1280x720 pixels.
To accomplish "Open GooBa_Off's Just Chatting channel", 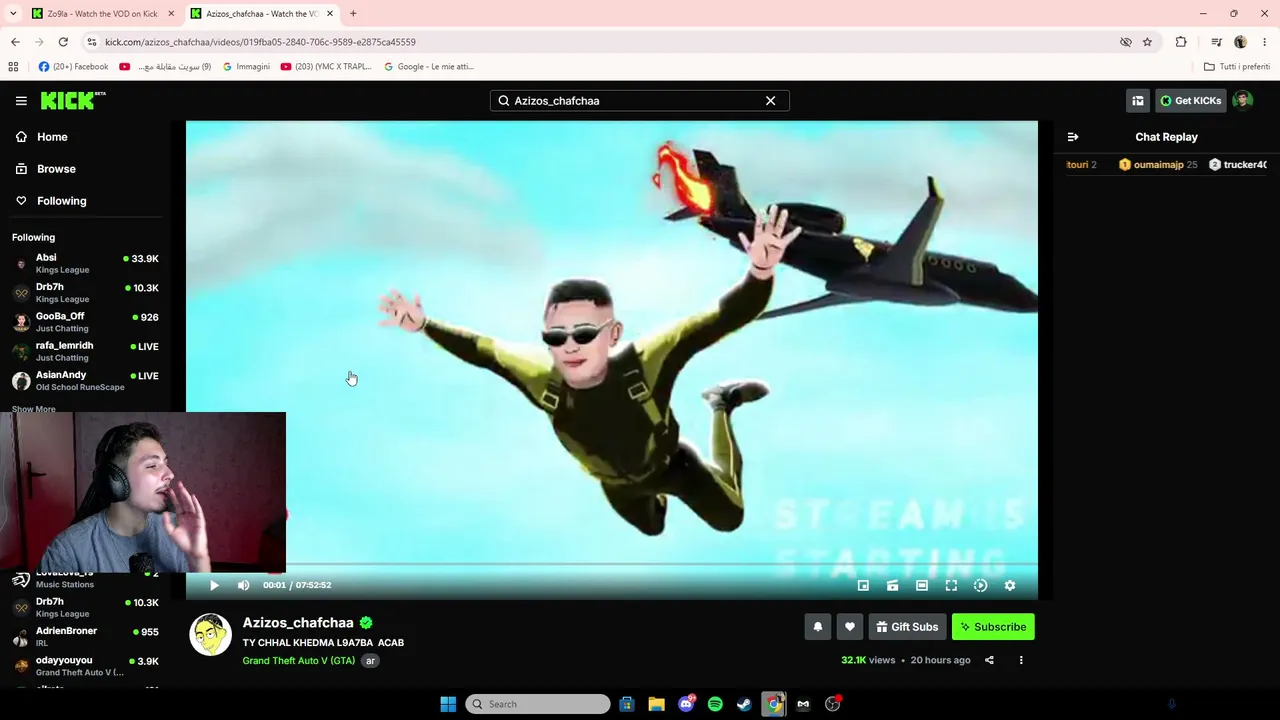I will [86, 322].
